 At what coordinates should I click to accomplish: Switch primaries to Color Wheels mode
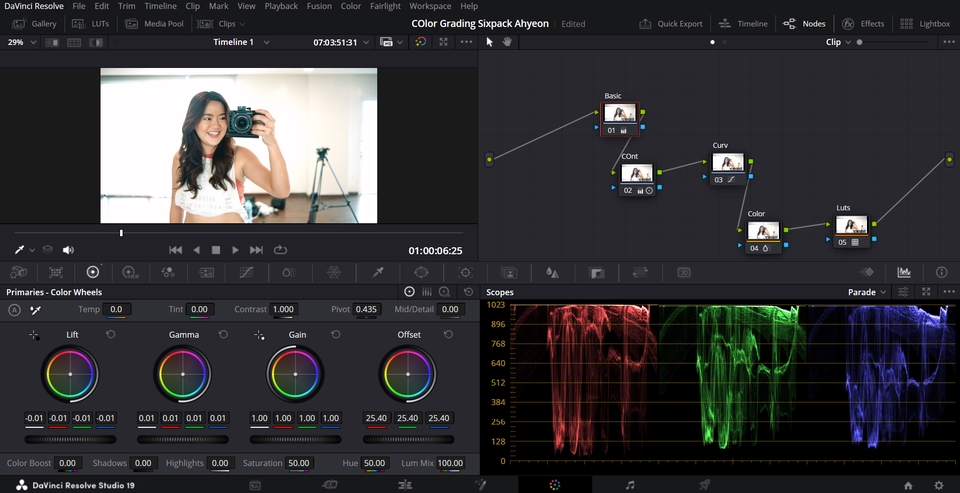pyautogui.click(x=410, y=292)
